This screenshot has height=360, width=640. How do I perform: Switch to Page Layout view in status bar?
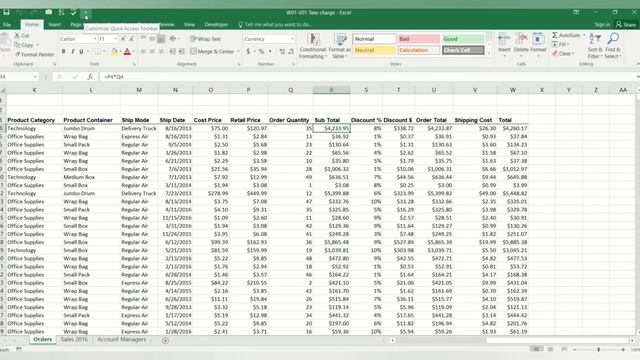point(550,349)
